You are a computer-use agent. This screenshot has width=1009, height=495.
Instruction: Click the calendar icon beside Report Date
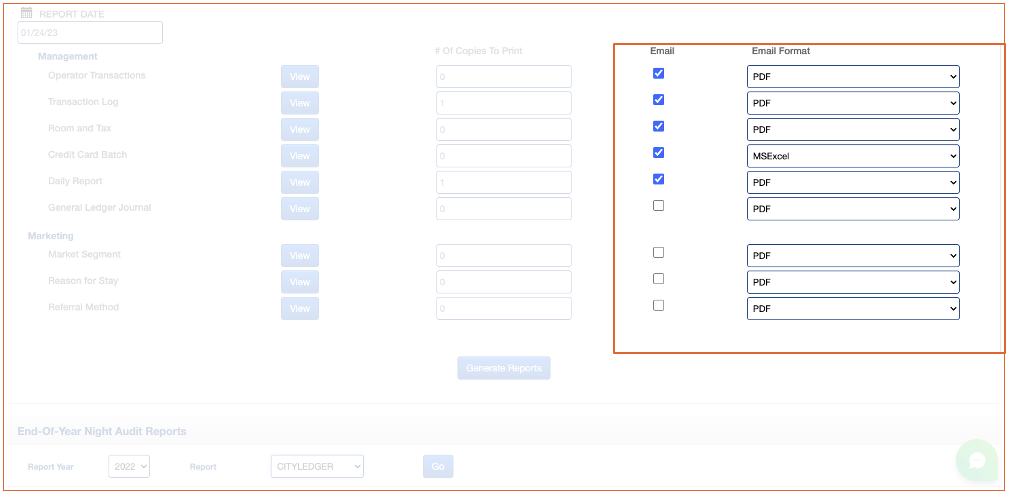(26, 14)
